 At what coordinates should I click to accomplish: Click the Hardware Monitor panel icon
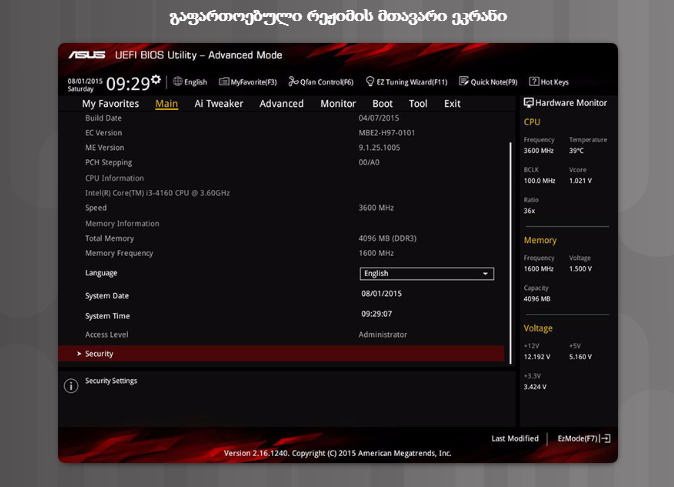click(x=528, y=103)
